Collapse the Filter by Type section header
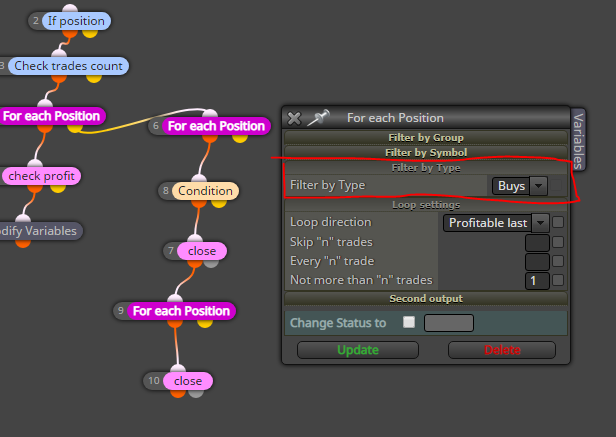616x437 pixels. coord(426,168)
